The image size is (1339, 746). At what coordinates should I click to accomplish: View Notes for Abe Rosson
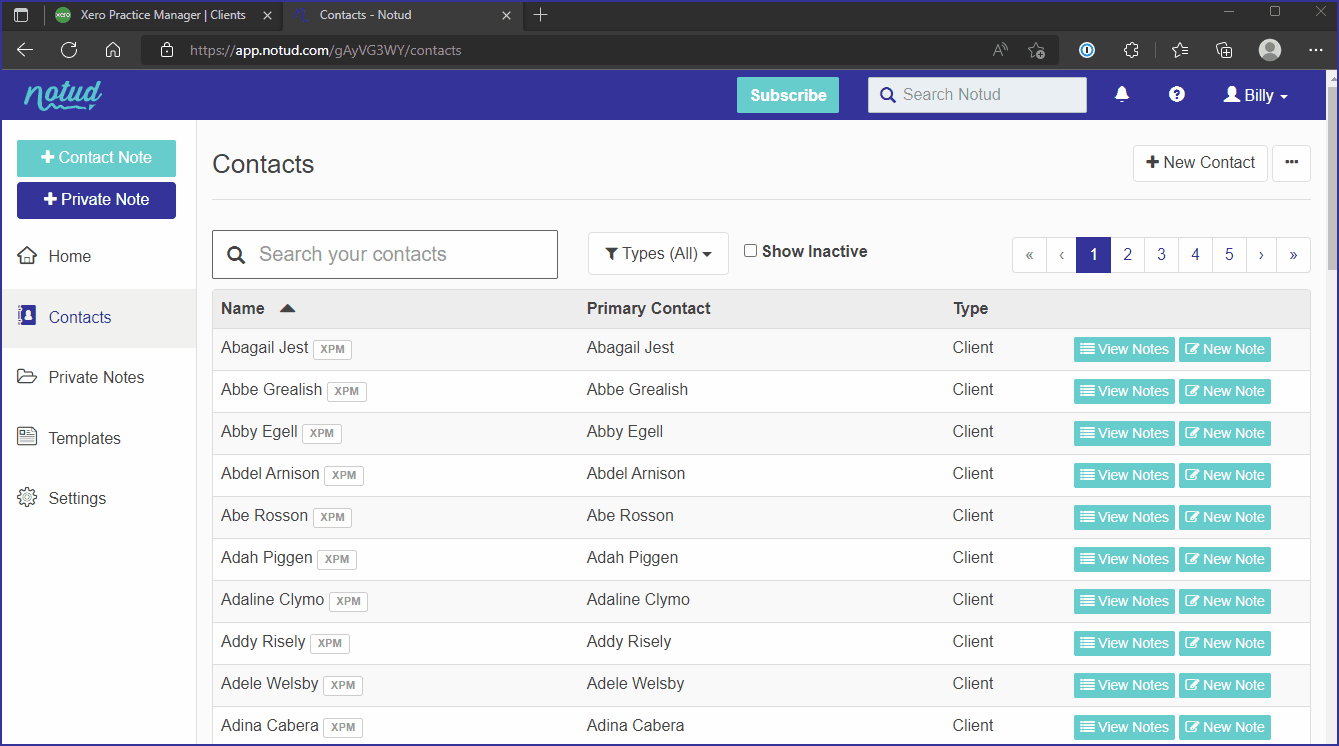(x=1124, y=517)
